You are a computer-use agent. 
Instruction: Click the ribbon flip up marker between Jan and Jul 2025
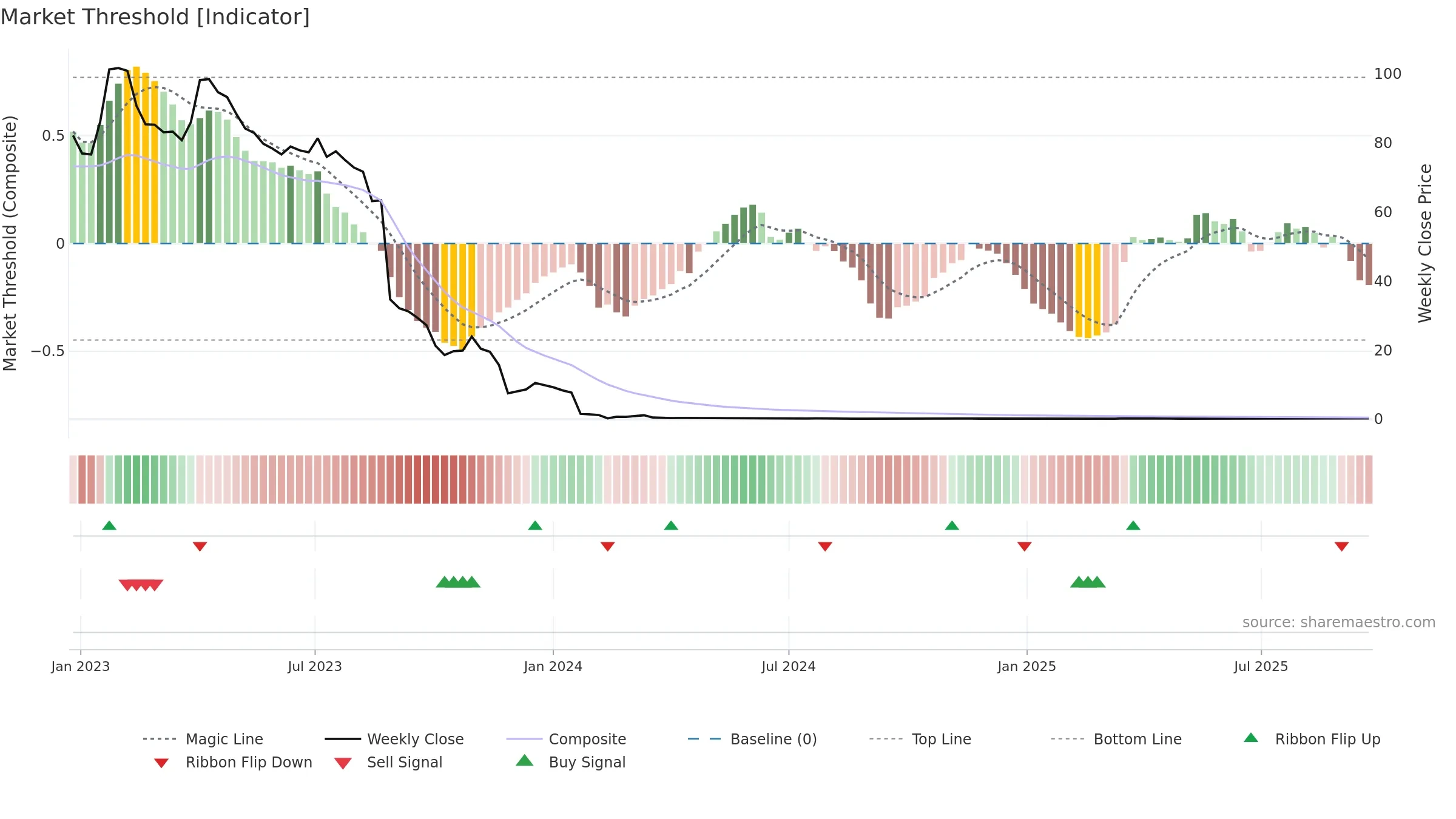point(1133,525)
